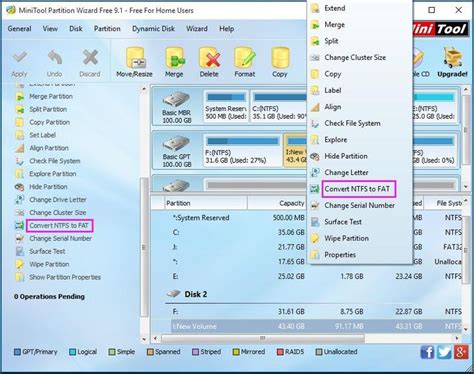Image resolution: width=474 pixels, height=374 pixels.
Task: Click Change Drive Letter in left panel
Action: click(58, 200)
